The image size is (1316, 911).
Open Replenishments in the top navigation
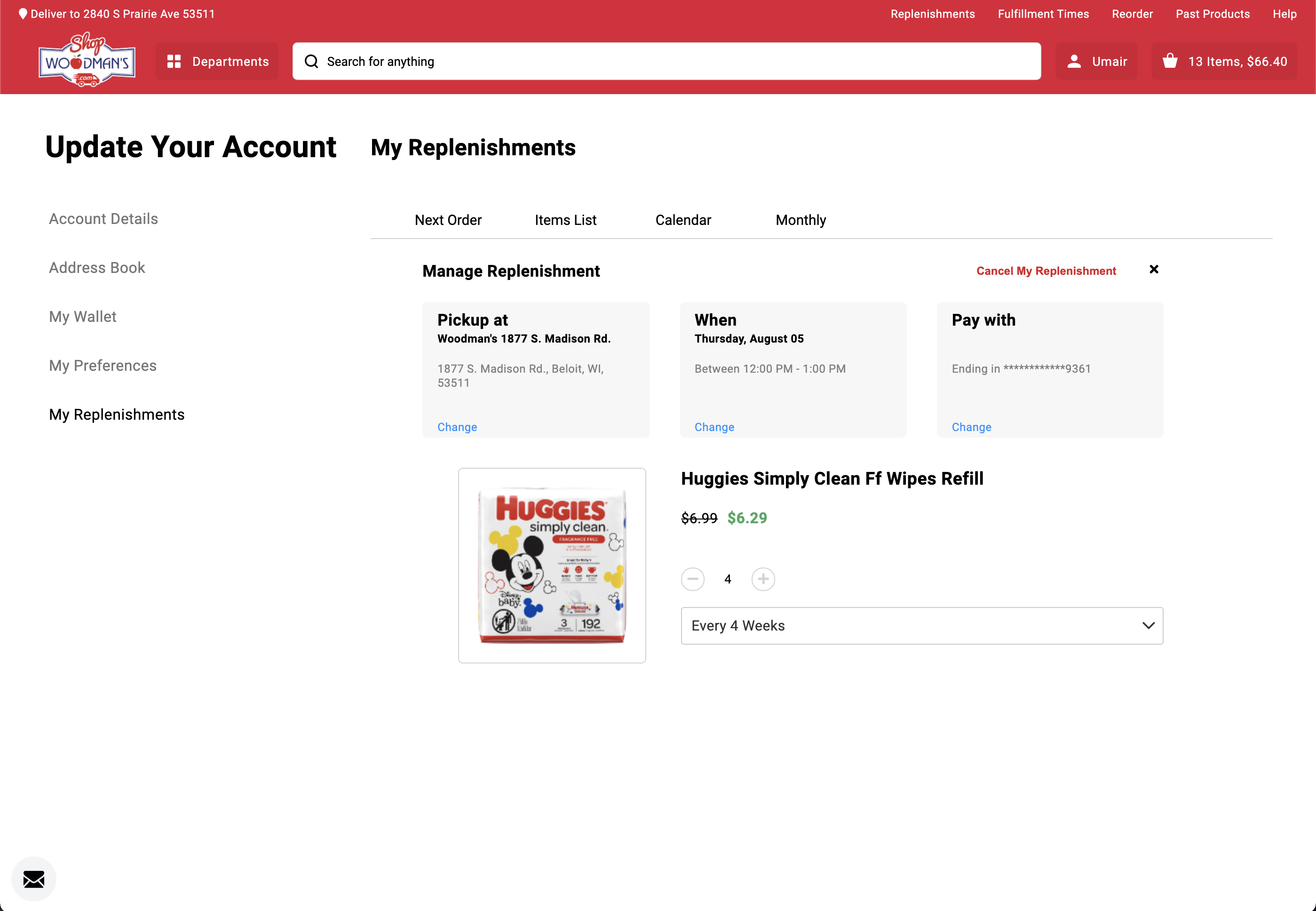[x=933, y=14]
